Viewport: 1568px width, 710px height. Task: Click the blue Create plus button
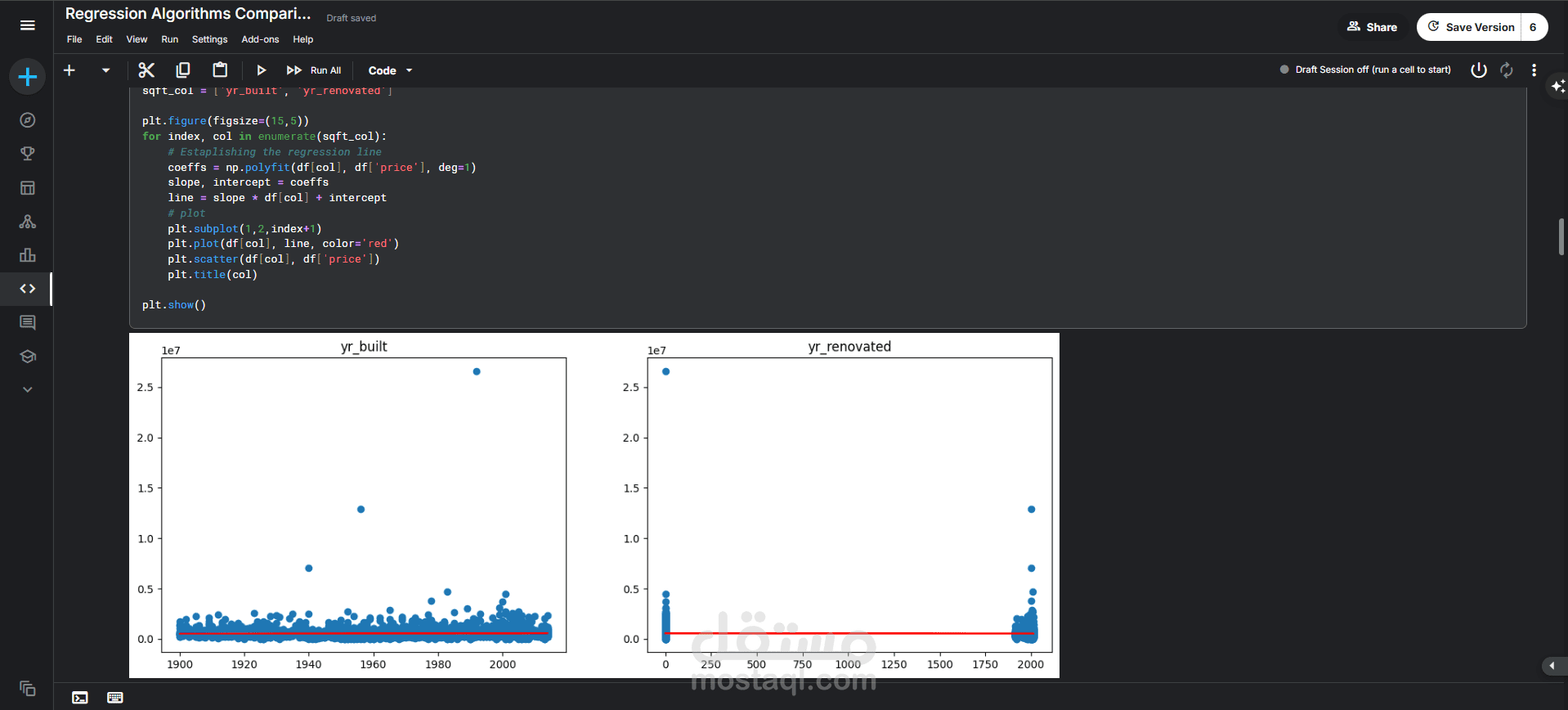[27, 77]
